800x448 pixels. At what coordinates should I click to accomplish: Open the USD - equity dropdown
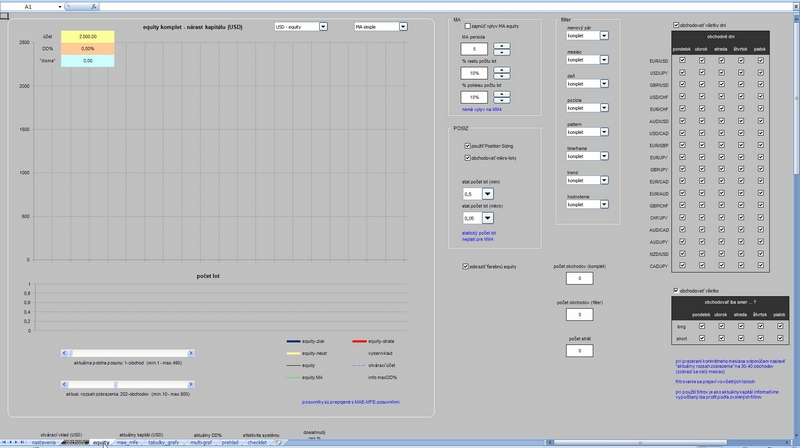[x=323, y=28]
